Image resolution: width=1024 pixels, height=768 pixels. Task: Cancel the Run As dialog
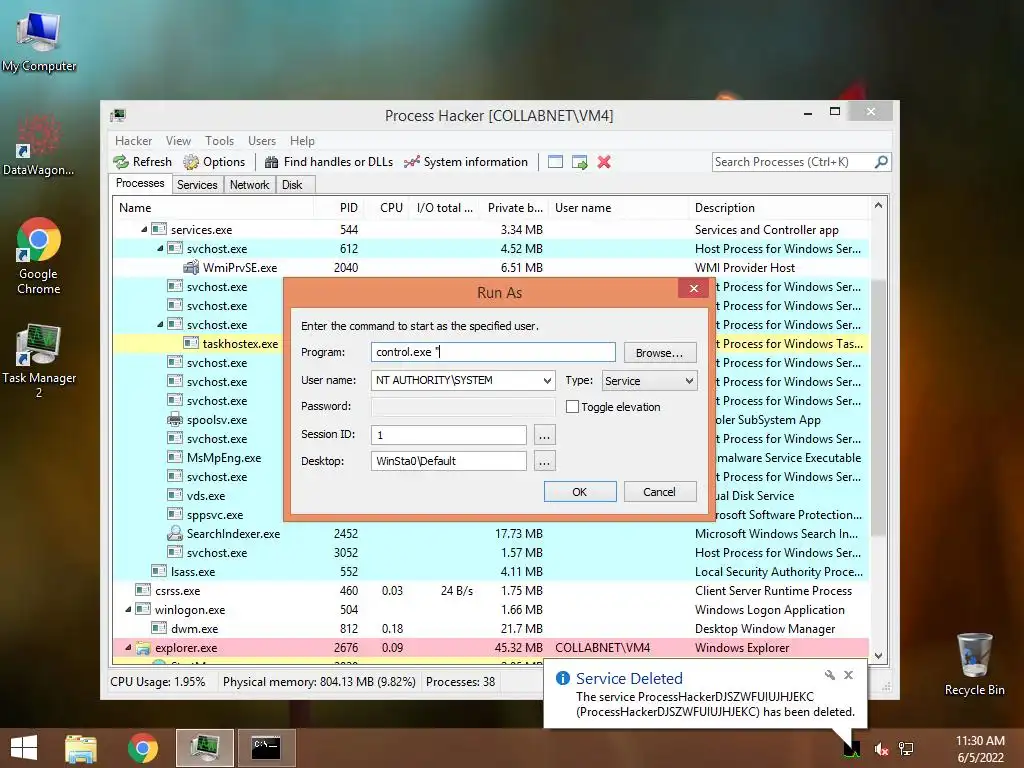pyautogui.click(x=660, y=492)
